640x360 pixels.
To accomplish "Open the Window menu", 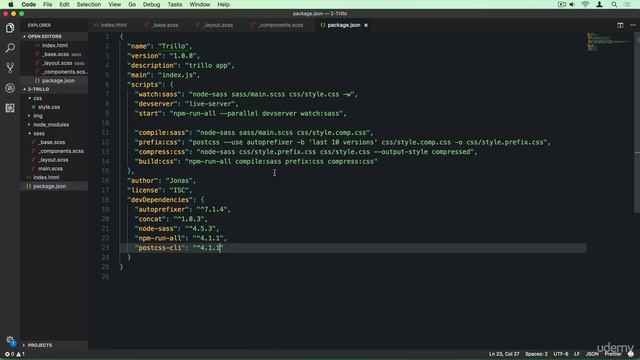I will point(200,4).
